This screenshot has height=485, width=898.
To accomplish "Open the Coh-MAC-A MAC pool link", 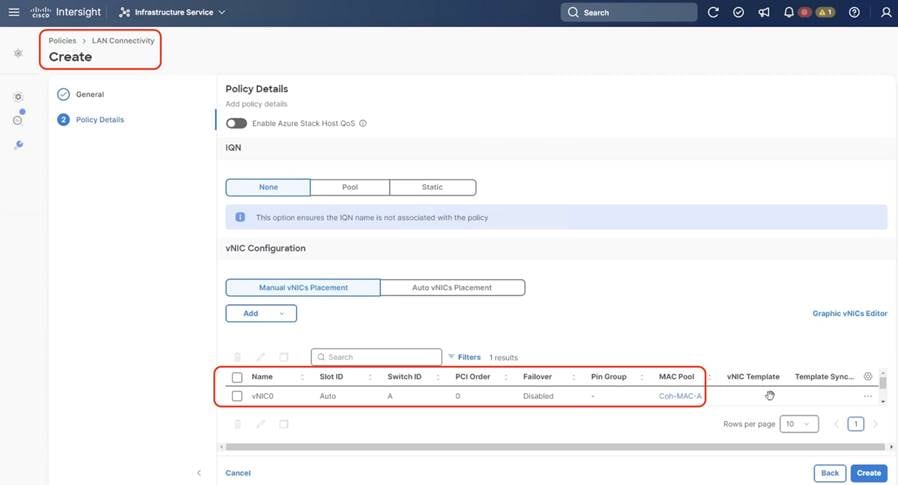I will 680,396.
